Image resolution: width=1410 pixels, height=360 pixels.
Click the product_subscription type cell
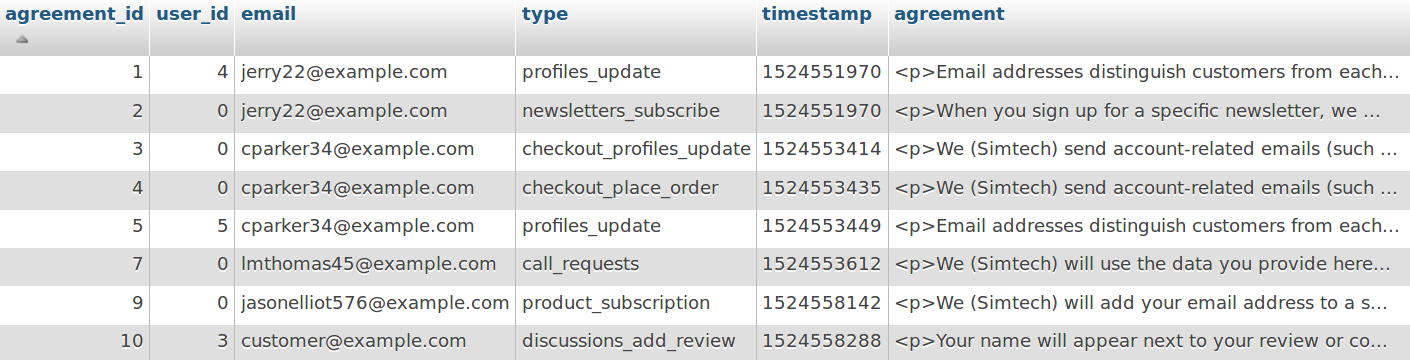point(636,303)
